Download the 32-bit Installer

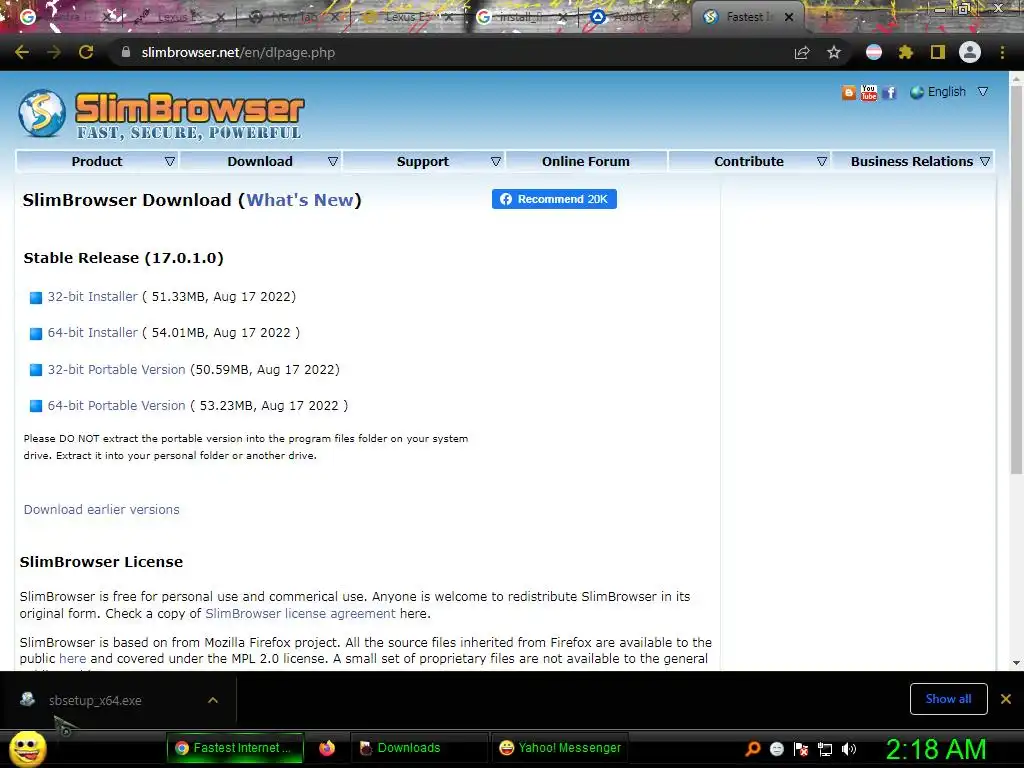(x=92, y=296)
